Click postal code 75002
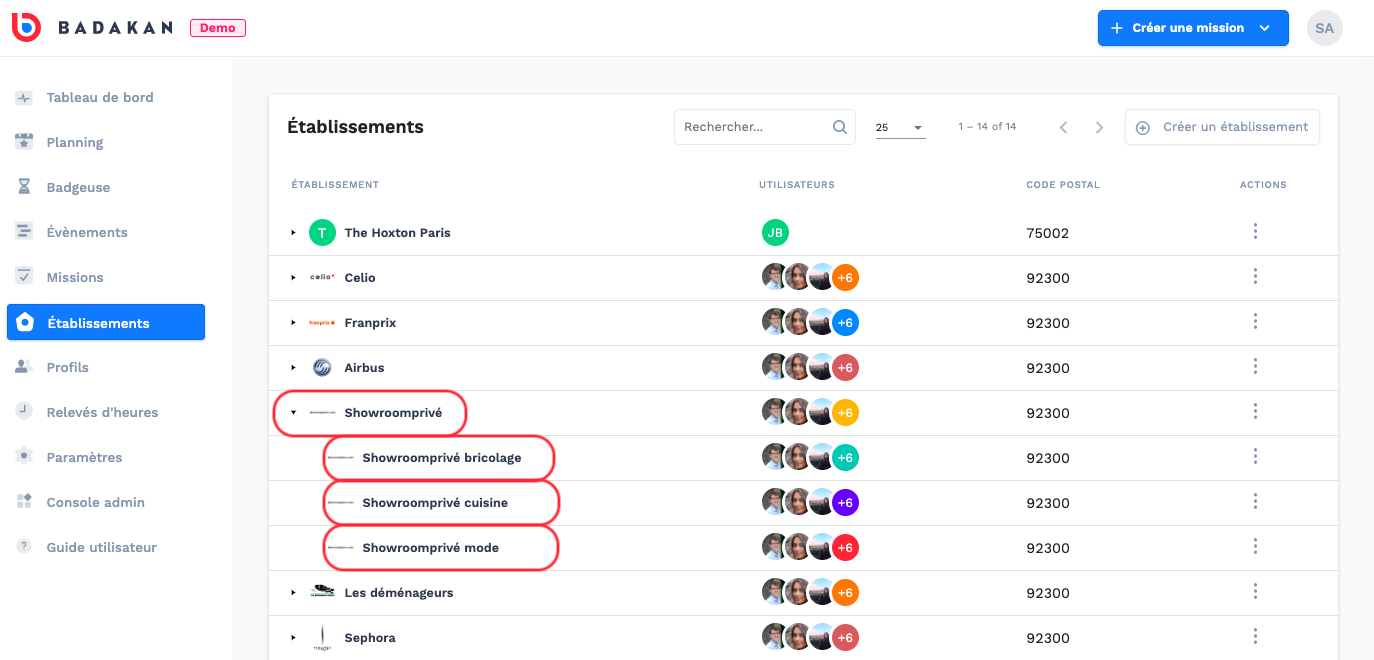 [1047, 233]
